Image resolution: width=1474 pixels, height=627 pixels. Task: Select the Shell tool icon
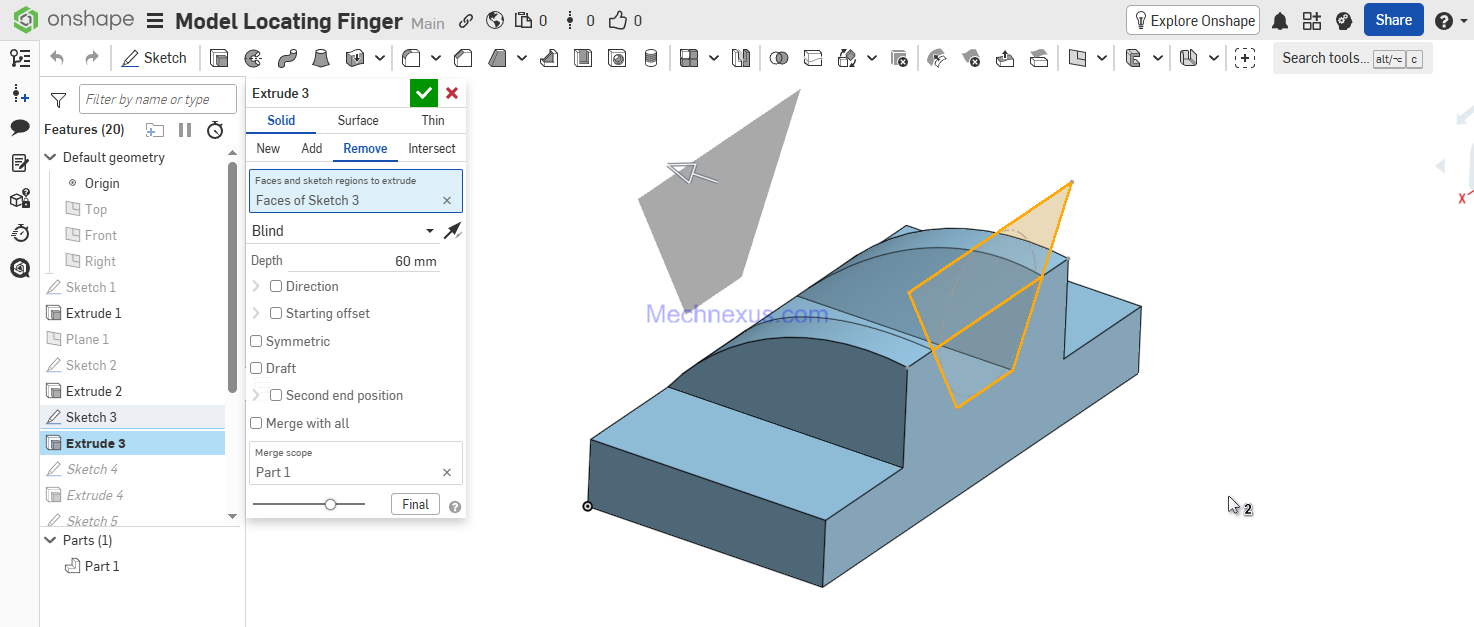[x=583, y=58]
